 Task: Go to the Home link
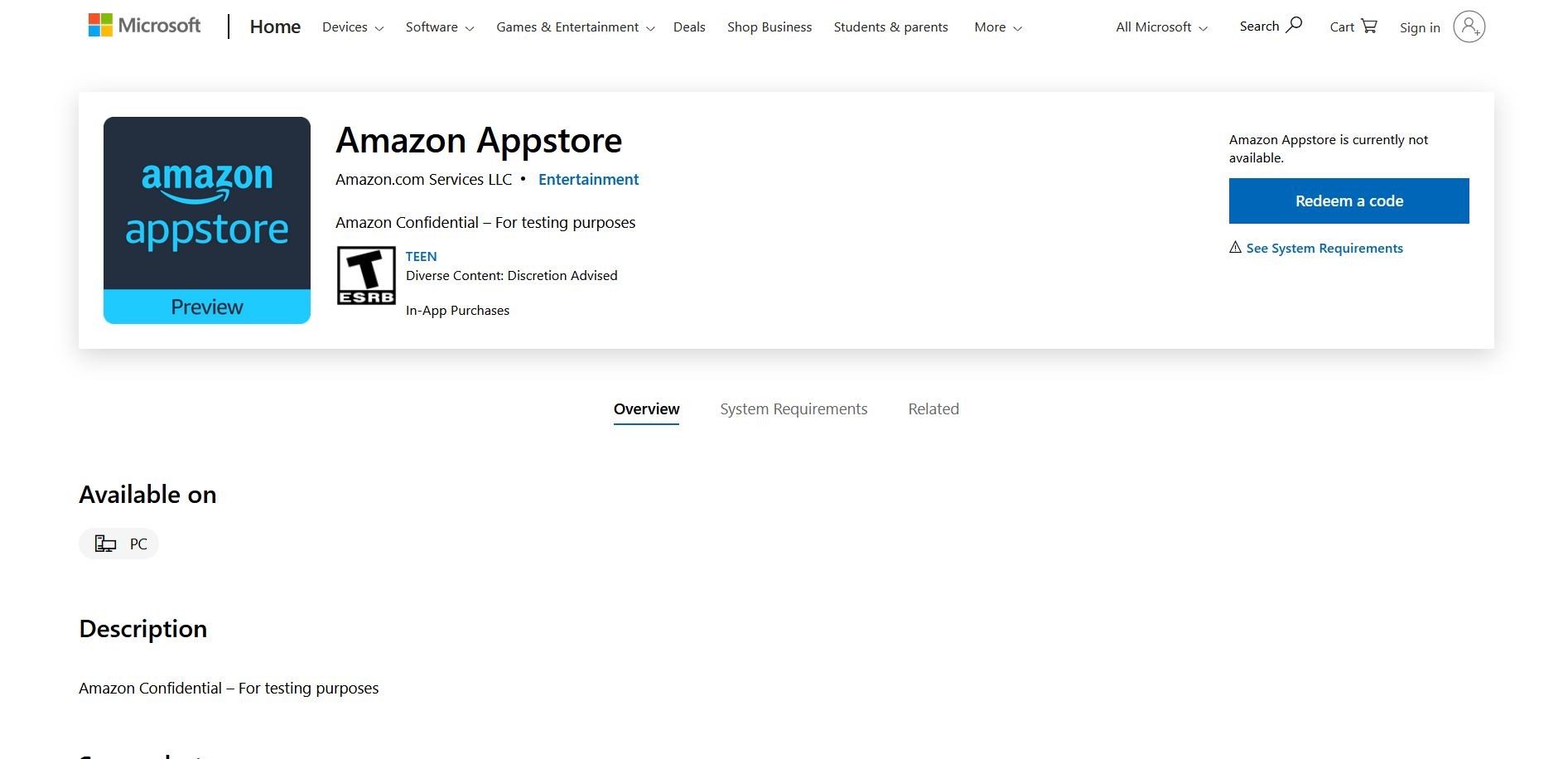[275, 27]
